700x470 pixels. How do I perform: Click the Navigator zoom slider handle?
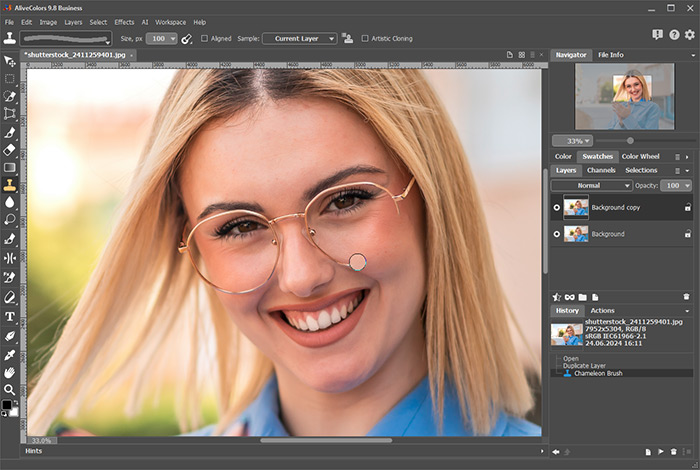point(630,141)
